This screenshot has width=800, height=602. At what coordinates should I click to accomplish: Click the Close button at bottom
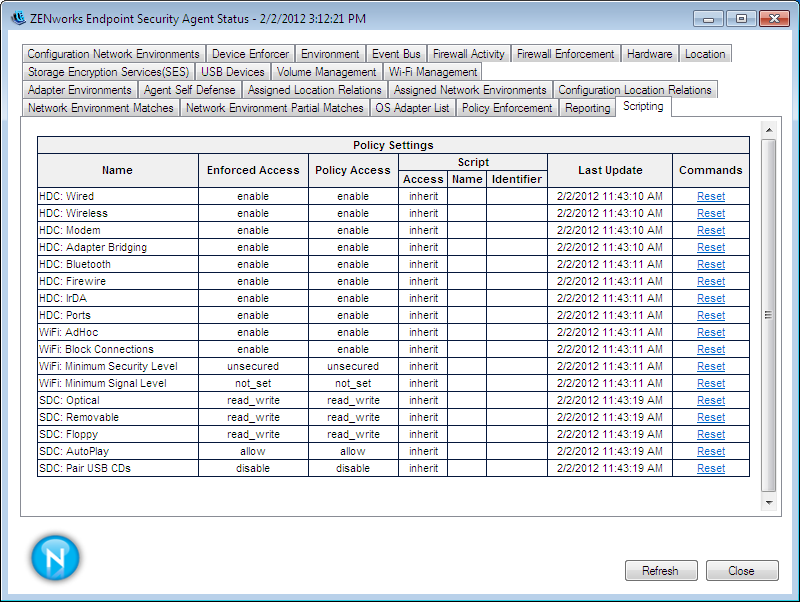[x=742, y=570]
